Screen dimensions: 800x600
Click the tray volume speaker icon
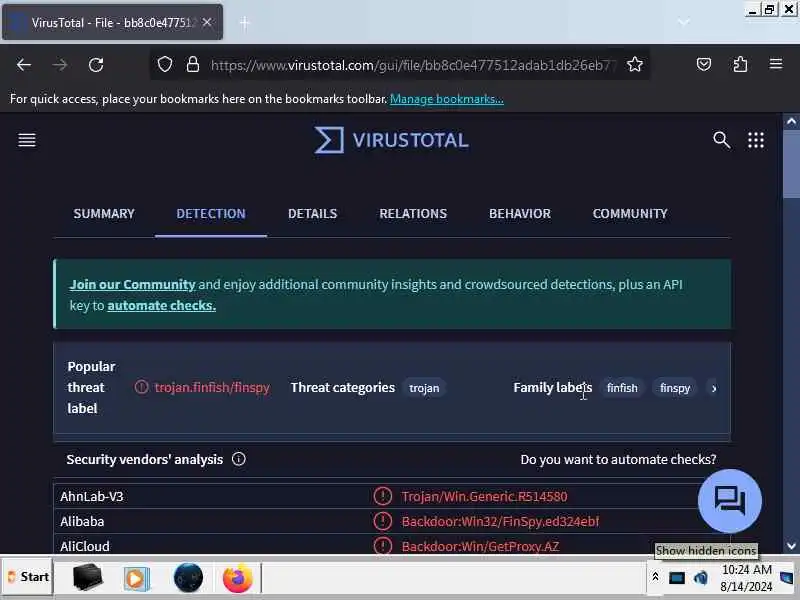(x=701, y=578)
